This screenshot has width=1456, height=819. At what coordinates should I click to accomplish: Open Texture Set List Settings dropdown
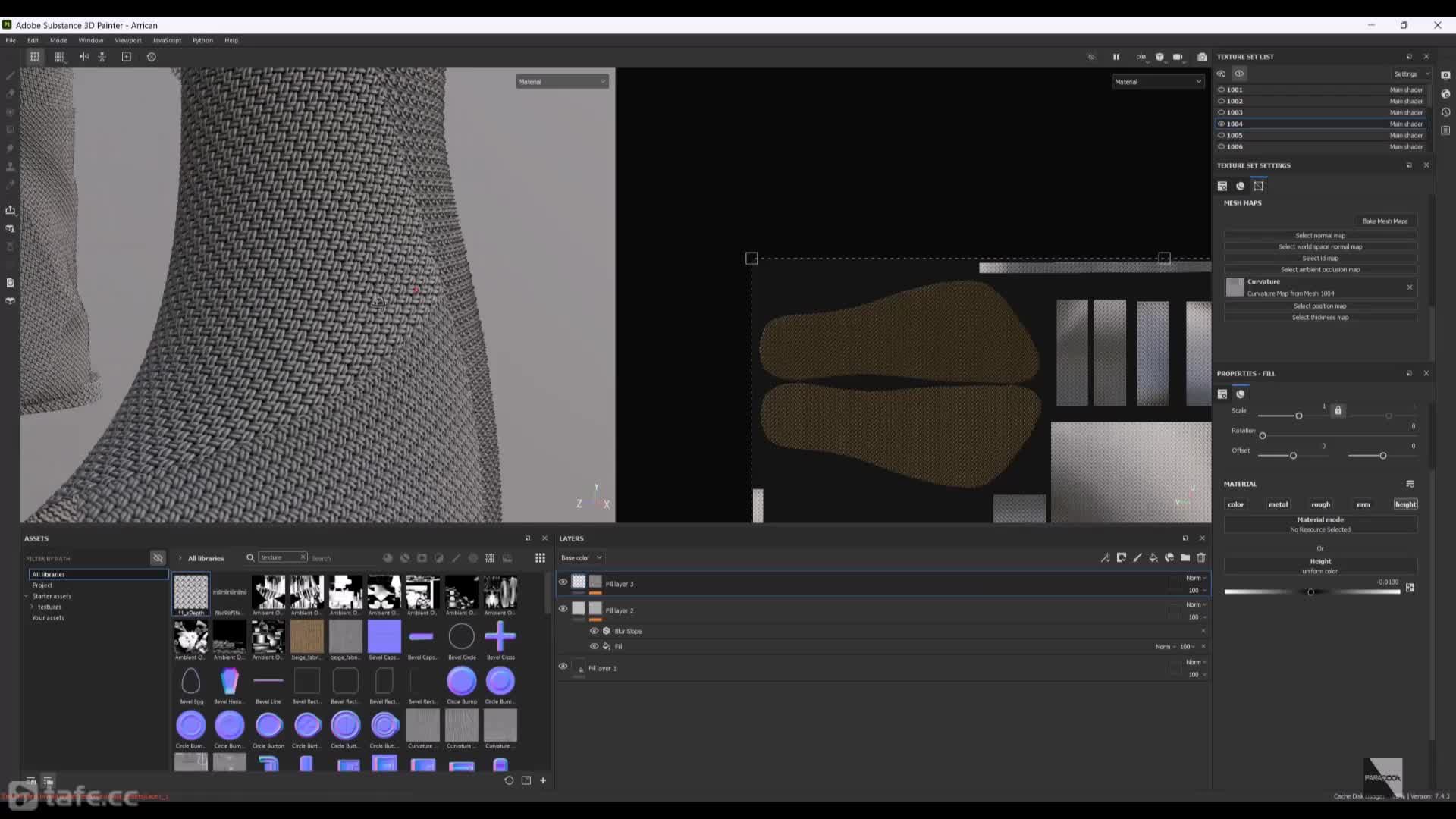(x=1410, y=74)
